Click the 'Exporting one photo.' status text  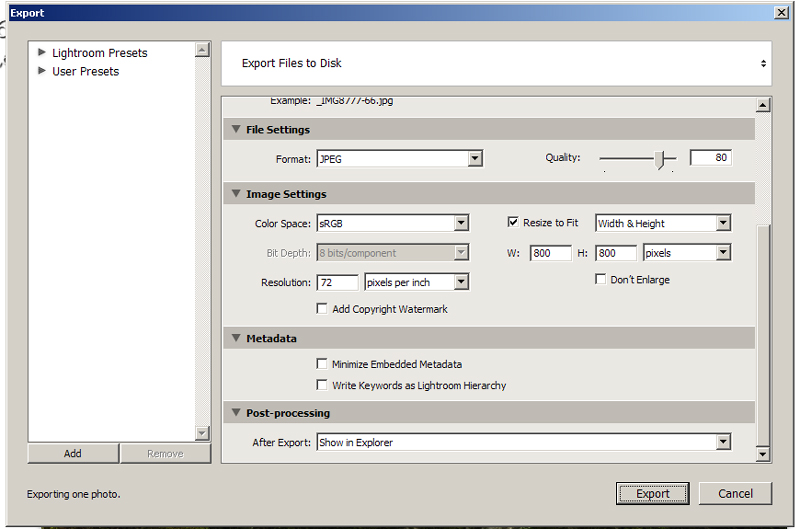click(73, 494)
